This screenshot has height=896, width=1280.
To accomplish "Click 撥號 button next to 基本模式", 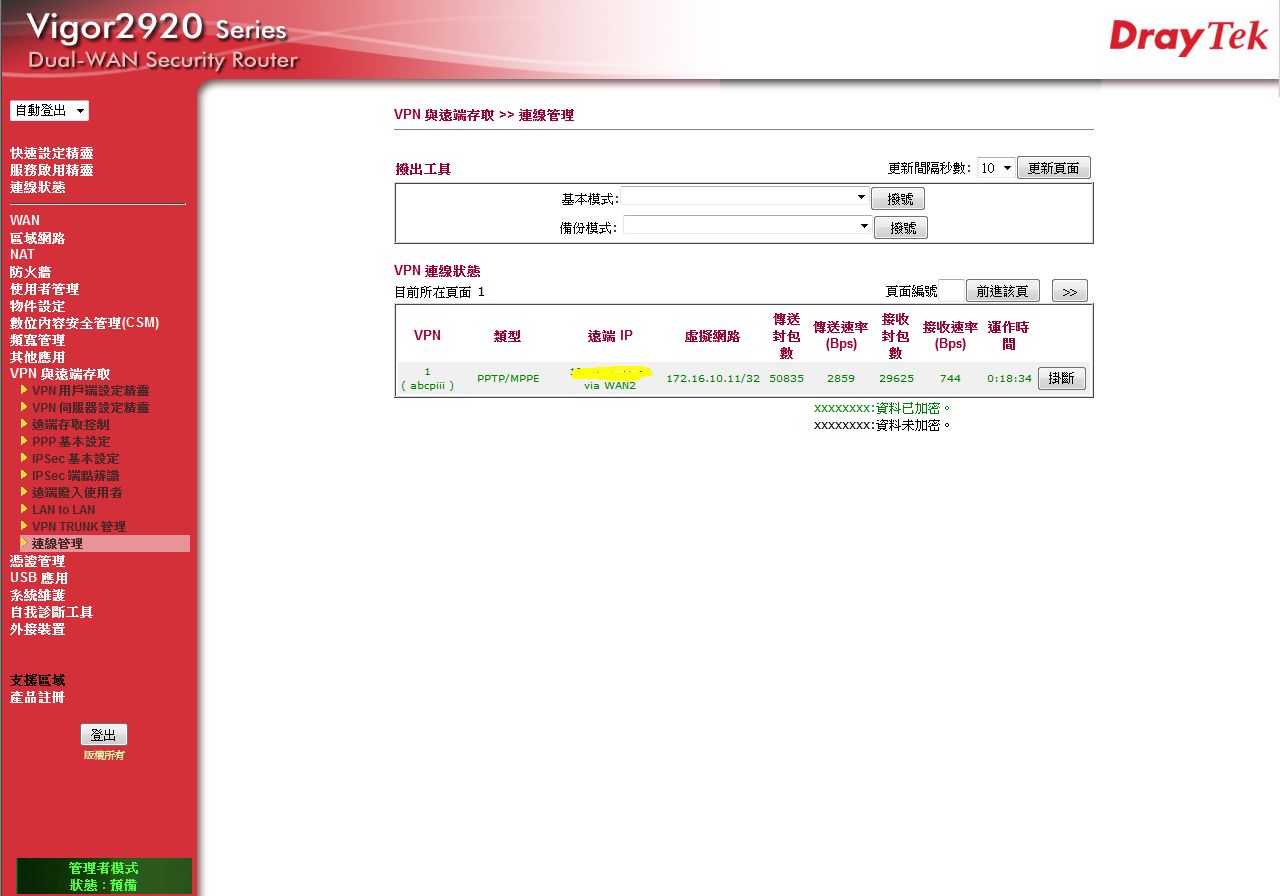I will (897, 199).
